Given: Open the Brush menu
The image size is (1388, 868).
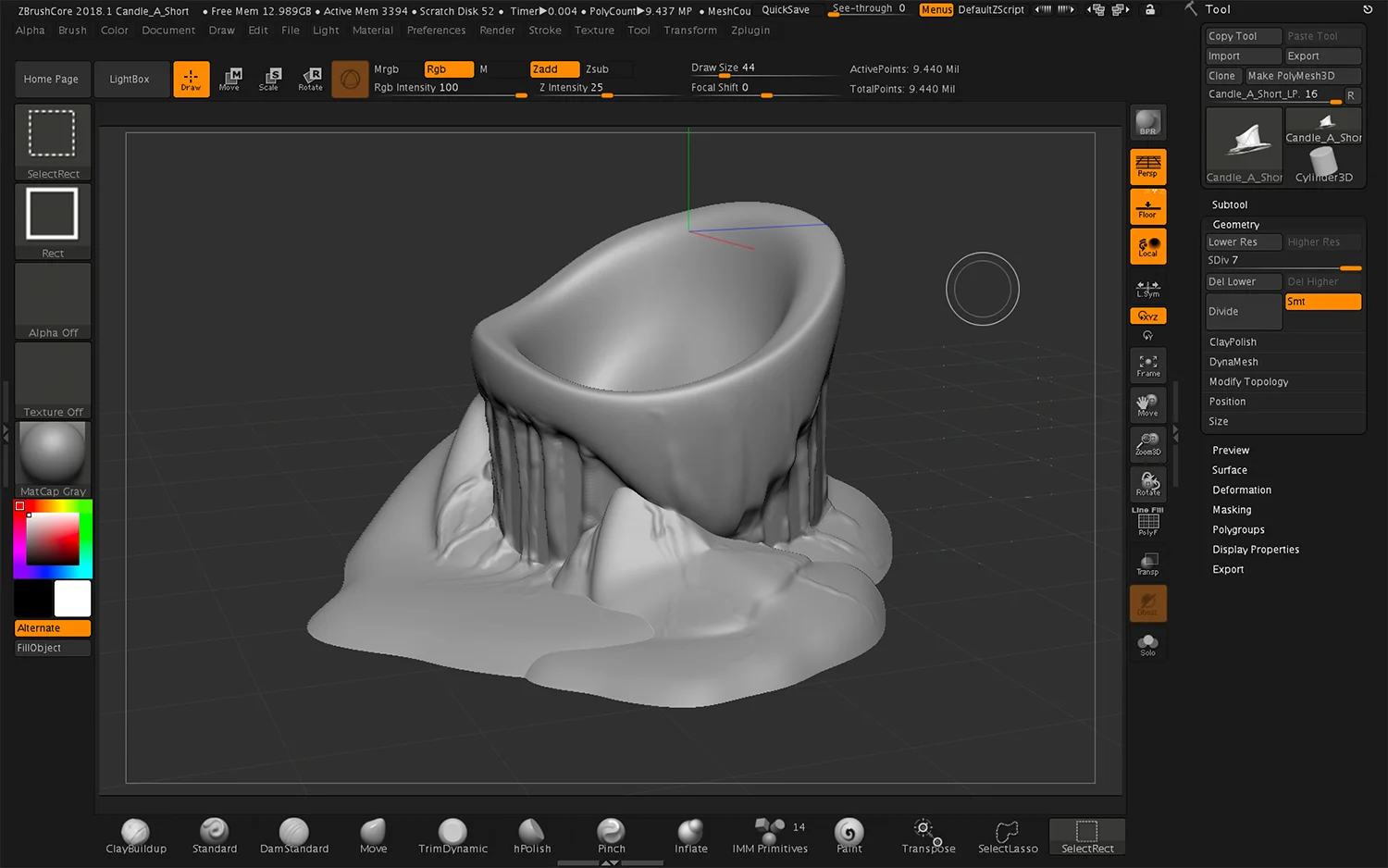Looking at the screenshot, I should click(x=72, y=31).
